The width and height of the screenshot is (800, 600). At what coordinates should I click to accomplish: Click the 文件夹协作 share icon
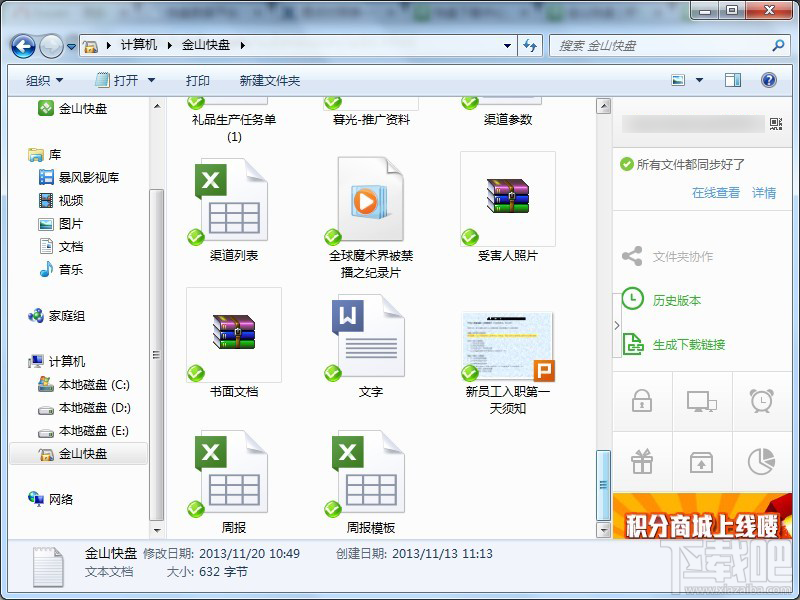pos(632,256)
